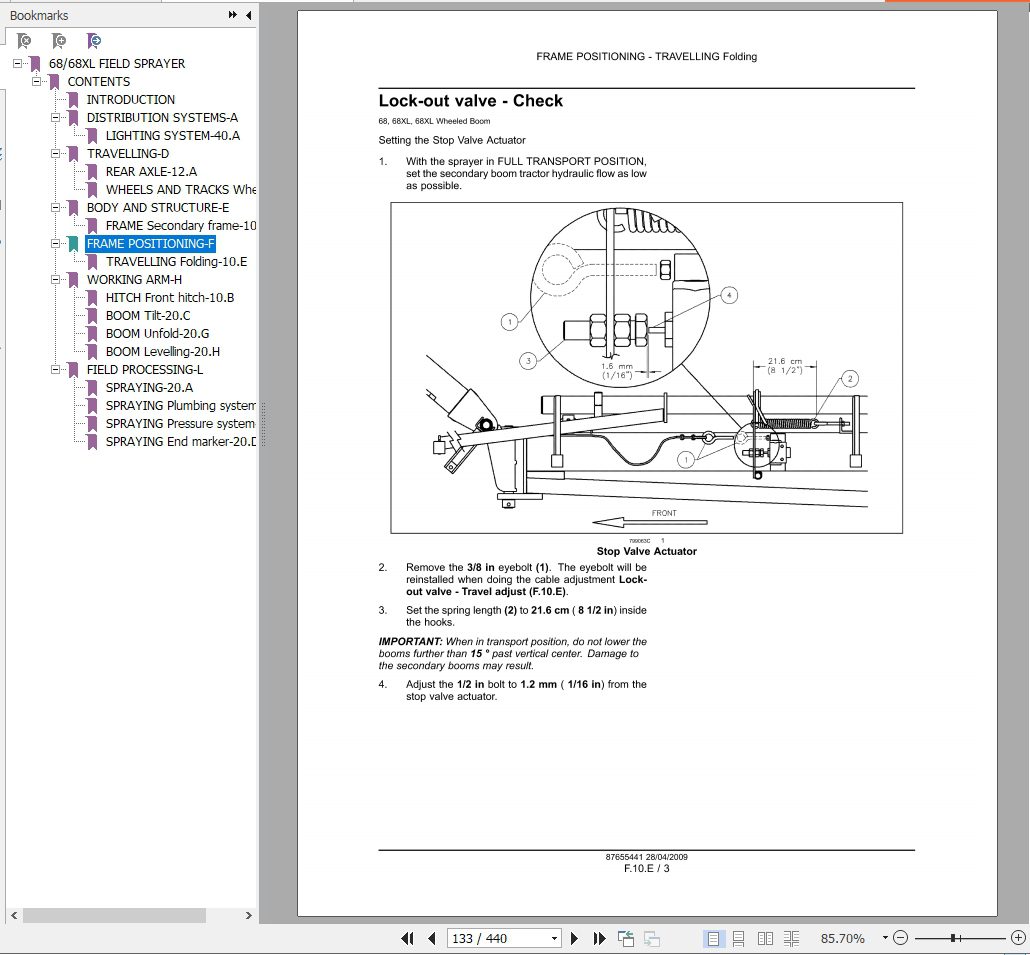1030x955 pixels.
Task: Click the teal bookmark icon of FRAME POSITIONING-F
Action: tap(74, 244)
